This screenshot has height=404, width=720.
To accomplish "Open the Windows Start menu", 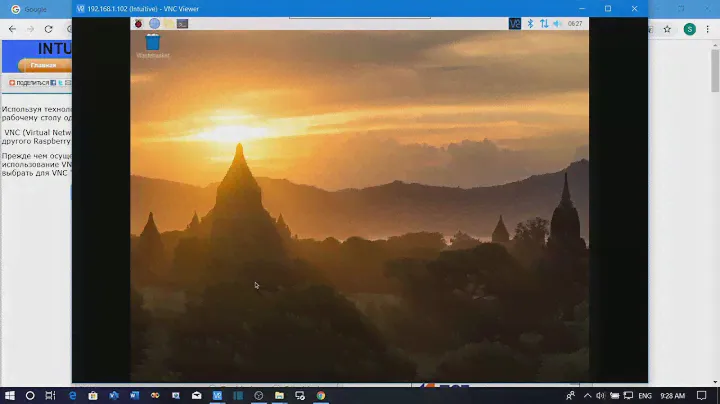I will click(9, 395).
